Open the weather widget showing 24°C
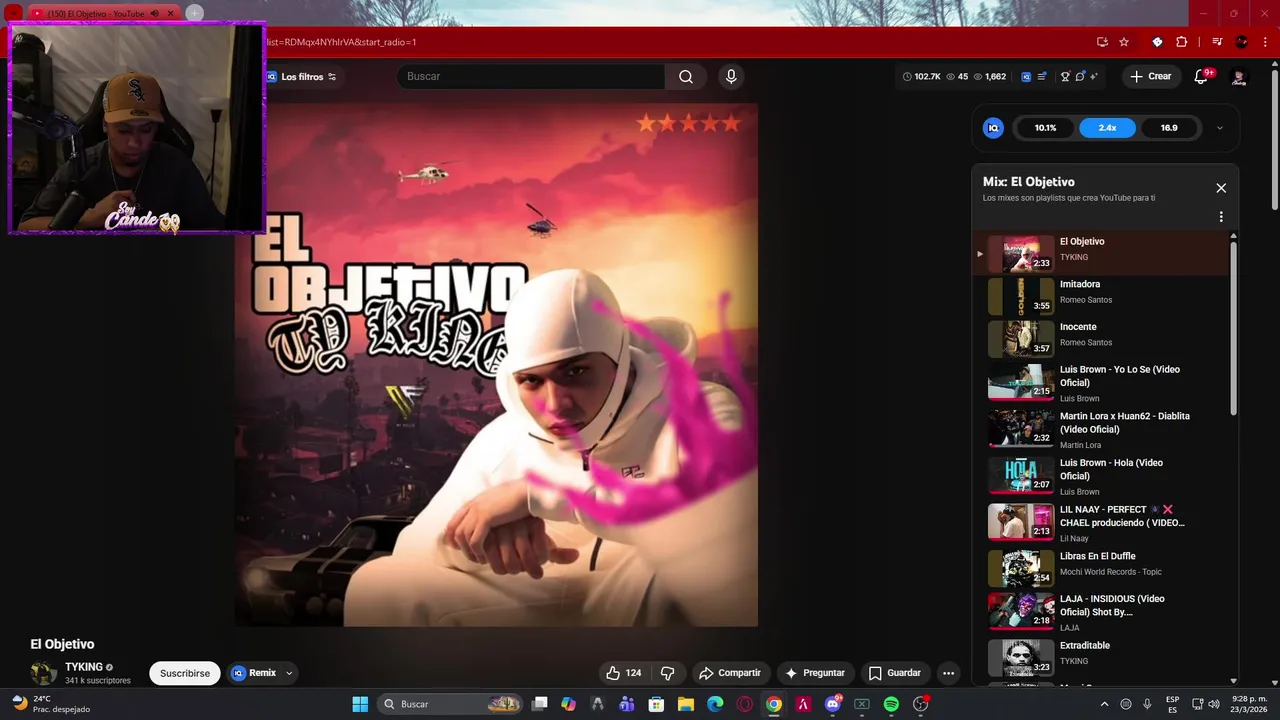 (x=50, y=704)
